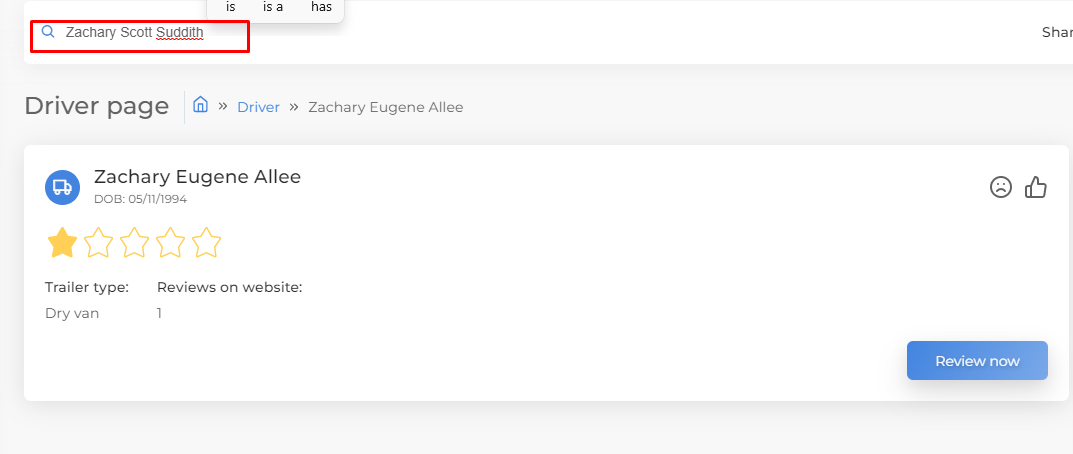Choose the "is a" word suggestion
Viewport: 1073px width, 454px height.
273,8
